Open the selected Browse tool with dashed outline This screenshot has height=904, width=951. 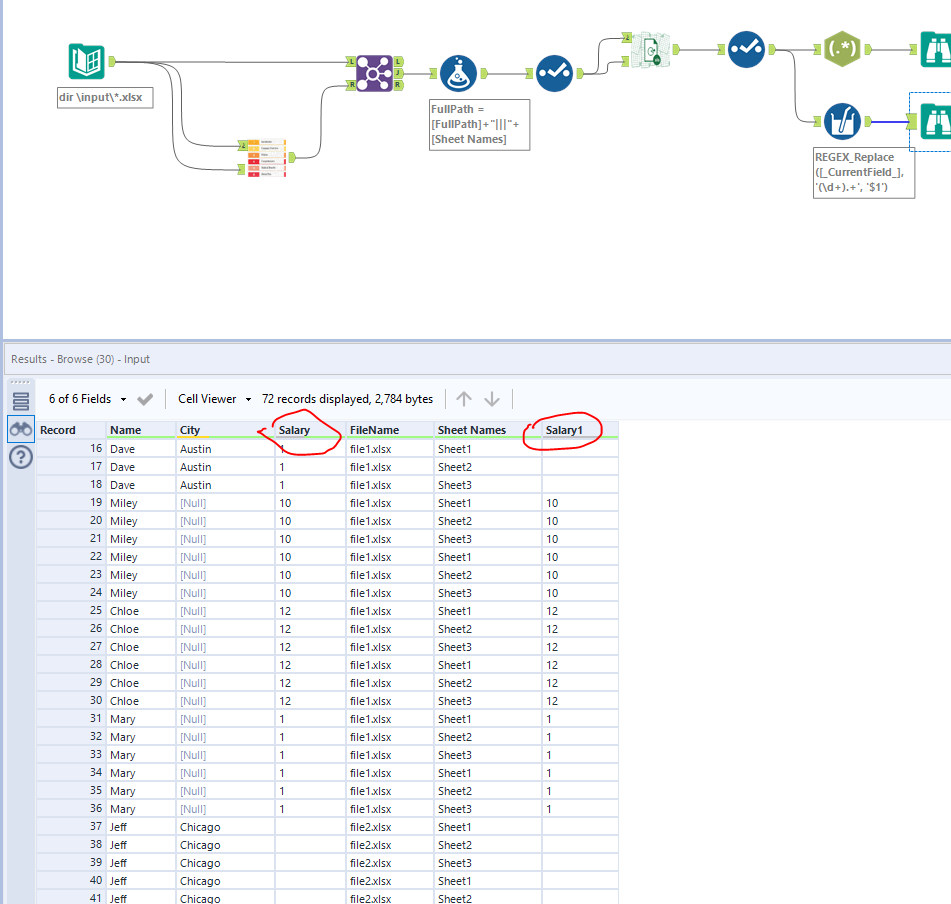pyautogui.click(x=937, y=121)
